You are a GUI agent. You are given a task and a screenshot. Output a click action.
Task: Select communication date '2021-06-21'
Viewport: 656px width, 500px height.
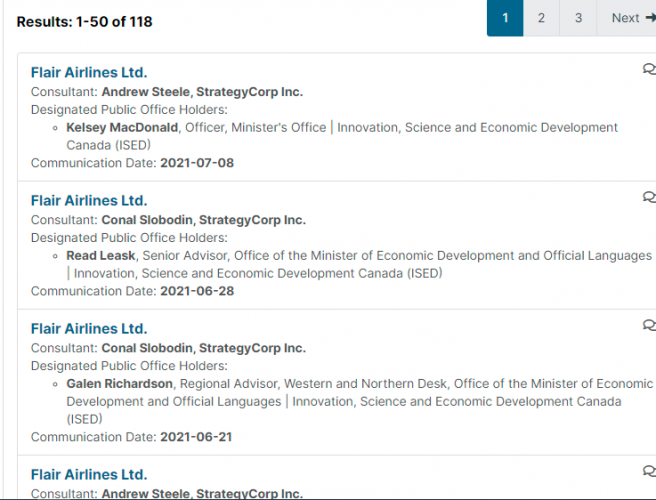[196, 437]
